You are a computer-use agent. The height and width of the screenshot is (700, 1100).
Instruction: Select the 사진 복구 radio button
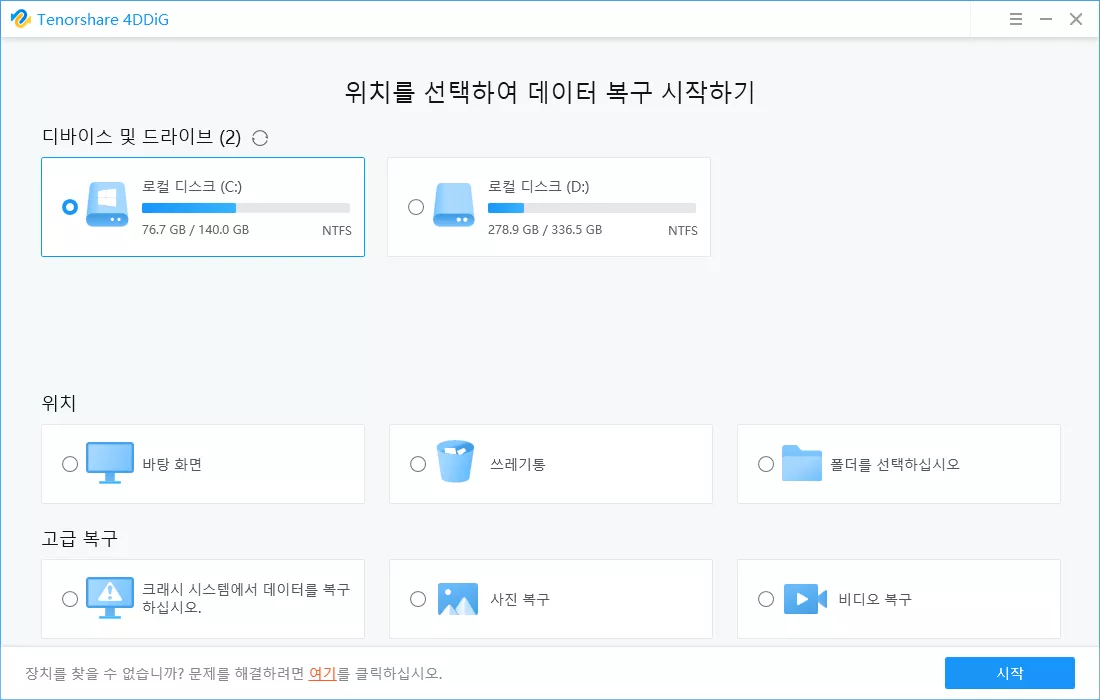(x=418, y=599)
